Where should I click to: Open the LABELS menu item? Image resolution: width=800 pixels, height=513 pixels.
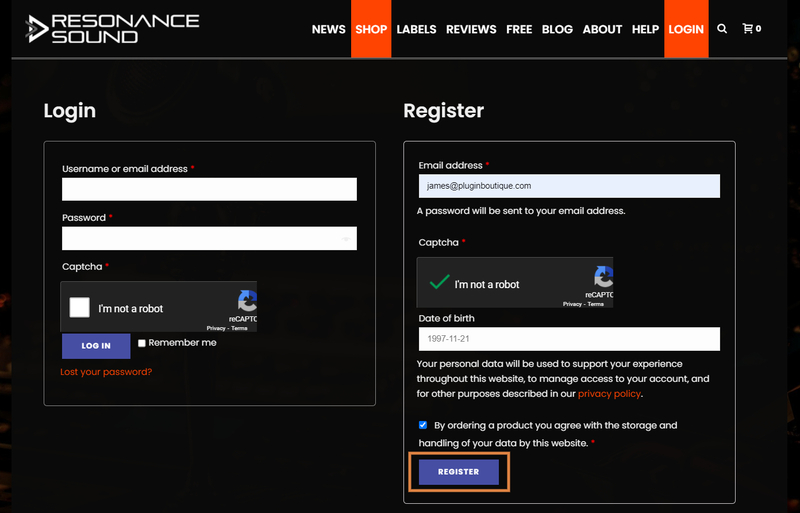pos(416,29)
